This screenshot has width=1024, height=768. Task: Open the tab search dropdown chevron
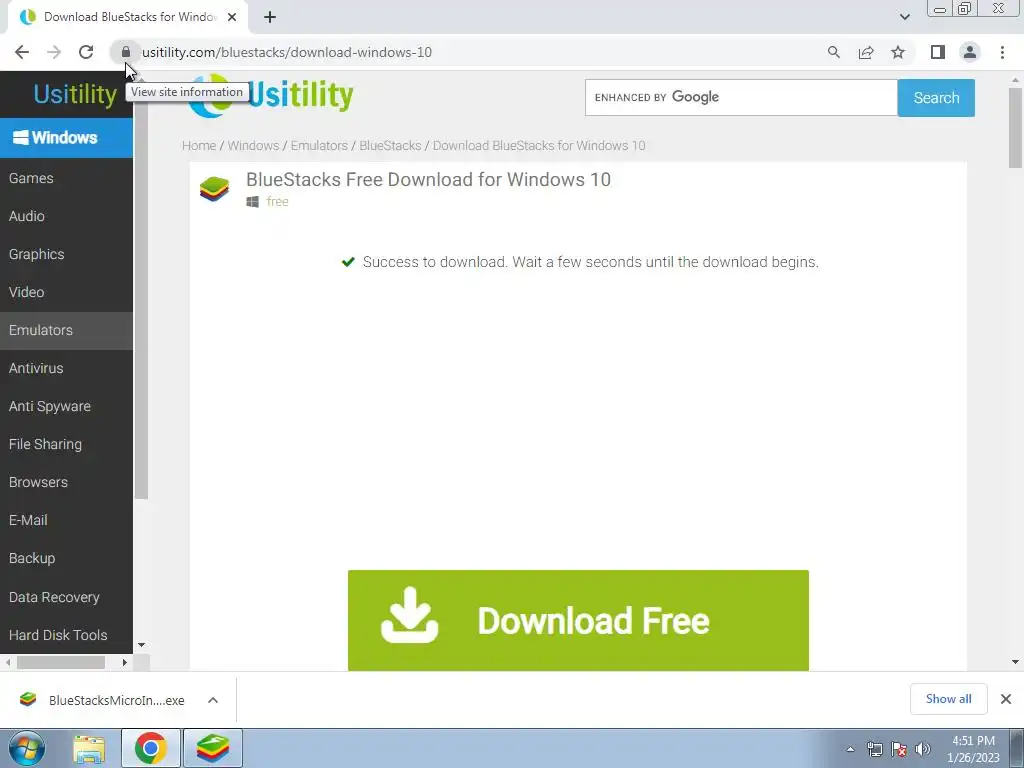[x=904, y=17]
